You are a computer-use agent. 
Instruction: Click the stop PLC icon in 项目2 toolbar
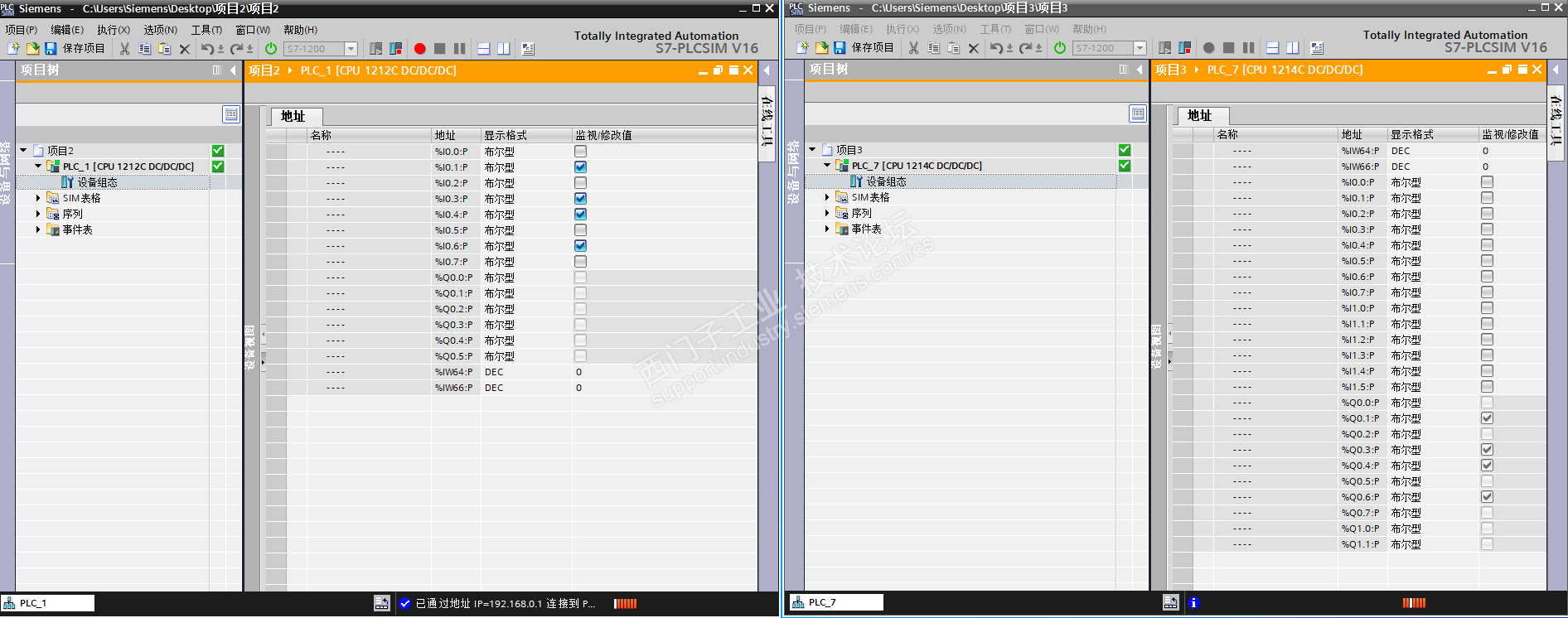tap(395, 49)
